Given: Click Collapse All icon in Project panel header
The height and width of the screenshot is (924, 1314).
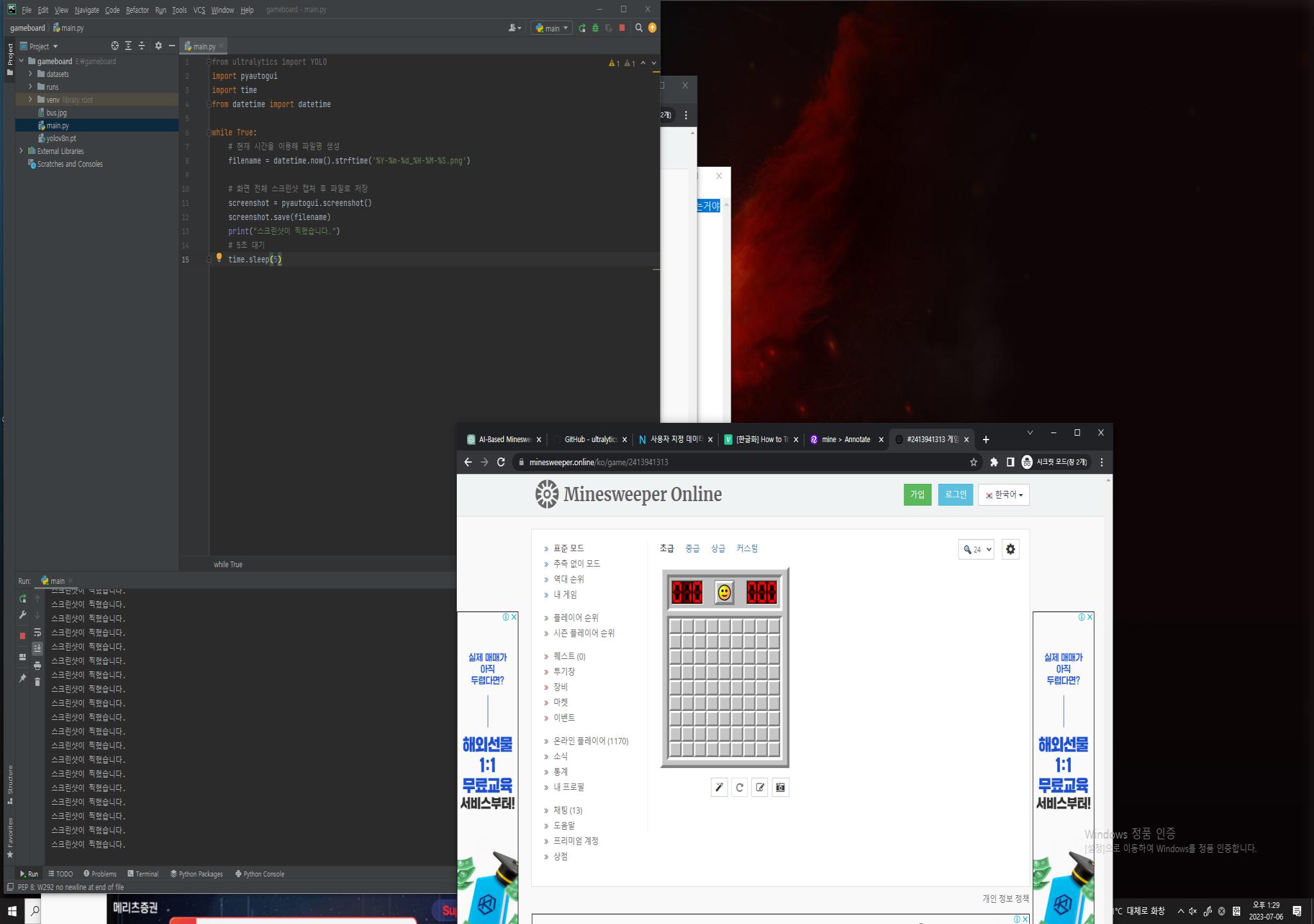Looking at the screenshot, I should tap(142, 46).
